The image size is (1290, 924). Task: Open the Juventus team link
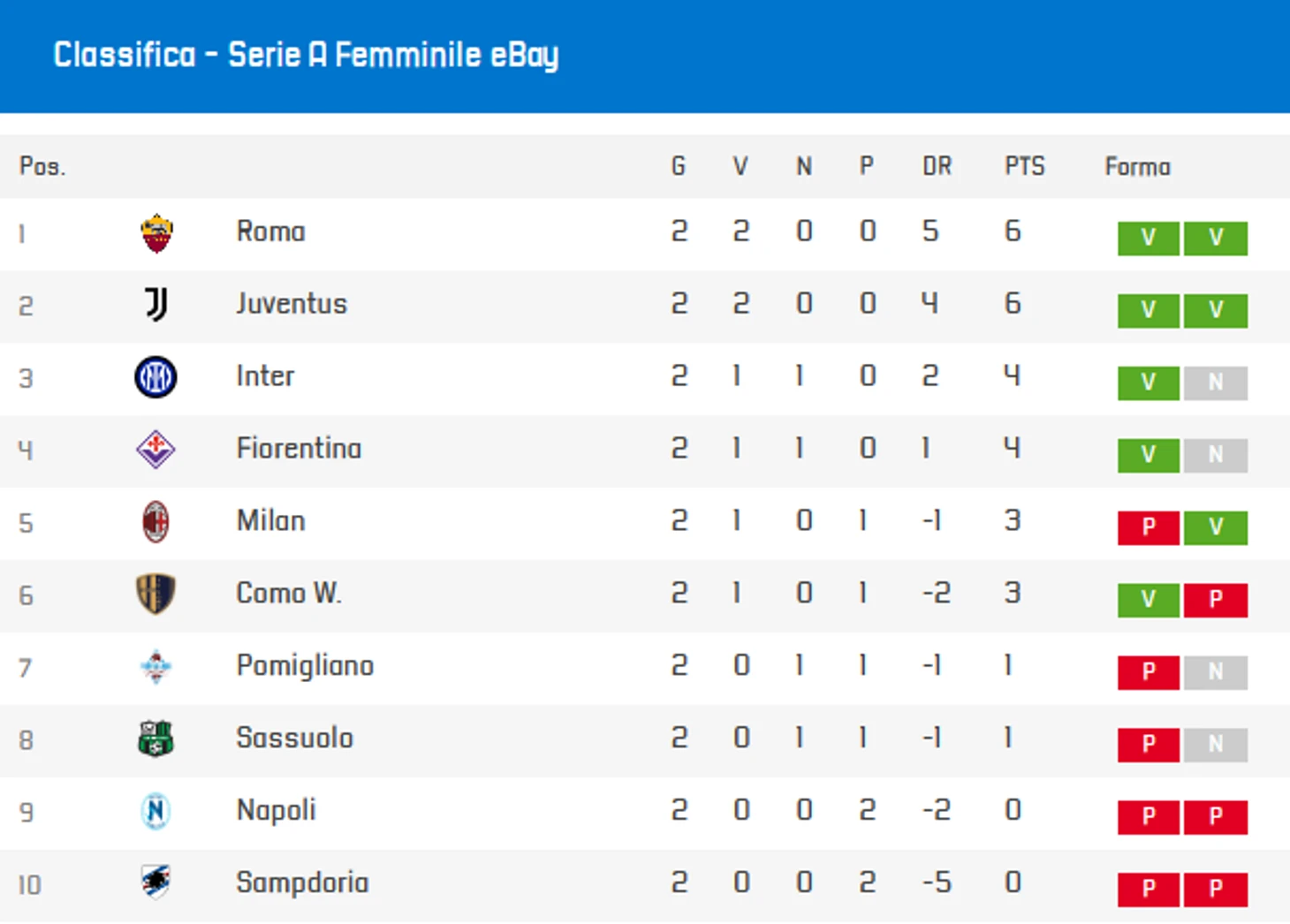point(292,304)
